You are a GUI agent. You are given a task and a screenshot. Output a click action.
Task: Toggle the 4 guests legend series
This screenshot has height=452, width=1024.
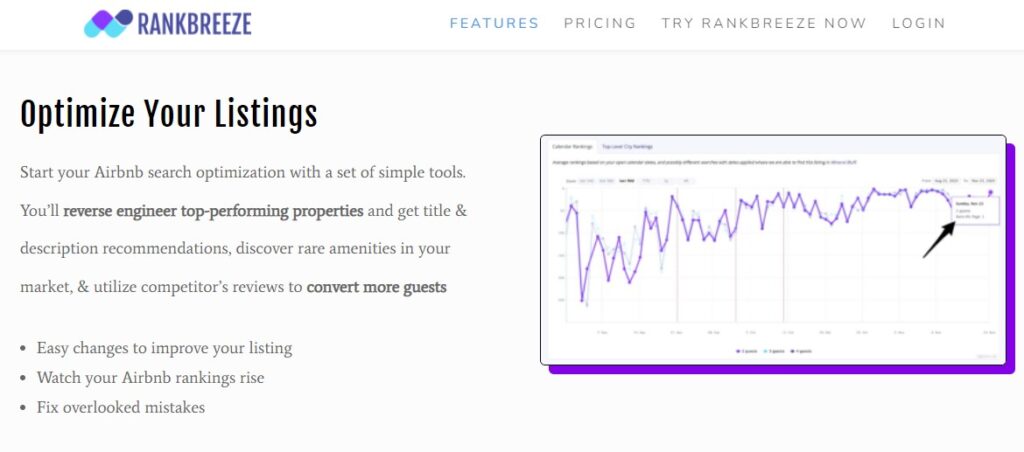pos(801,351)
